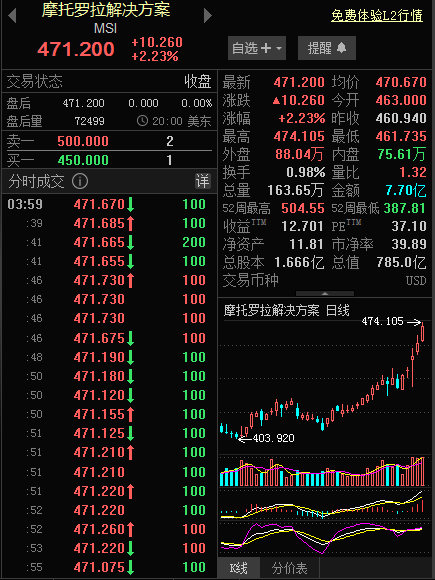Click the clock icon next to 20:00 美东
Image resolution: width=435 pixels, height=580 pixels.
(142, 121)
